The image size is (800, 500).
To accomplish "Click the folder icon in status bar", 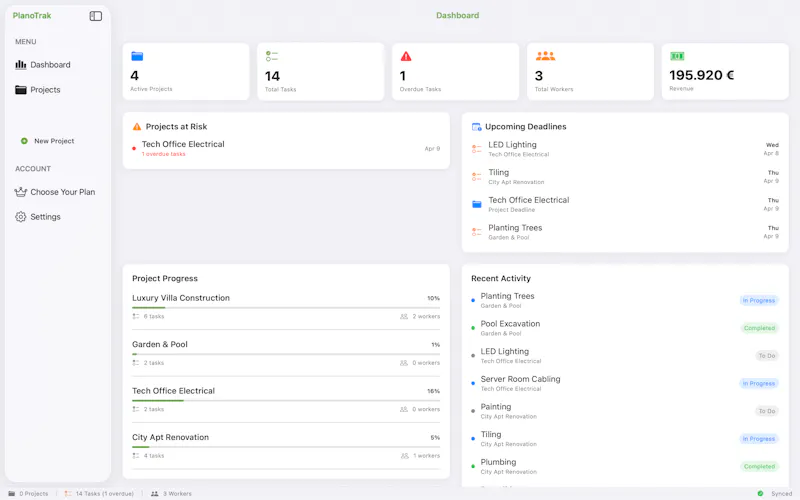I will pyautogui.click(x=12, y=493).
